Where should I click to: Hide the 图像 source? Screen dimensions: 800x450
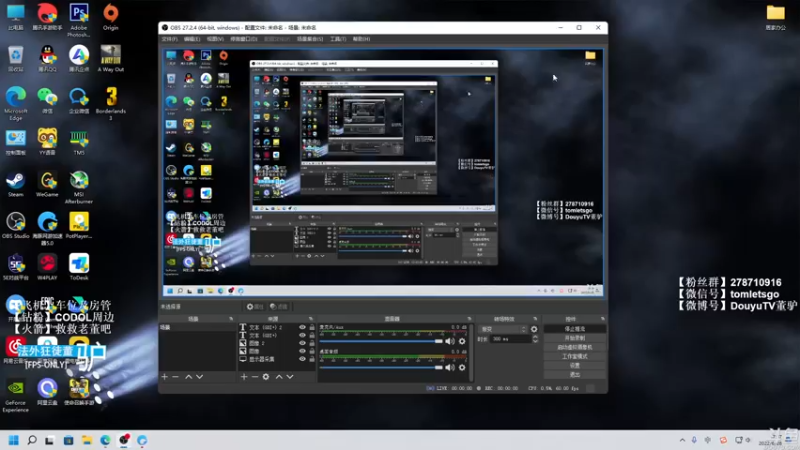tap(302, 351)
